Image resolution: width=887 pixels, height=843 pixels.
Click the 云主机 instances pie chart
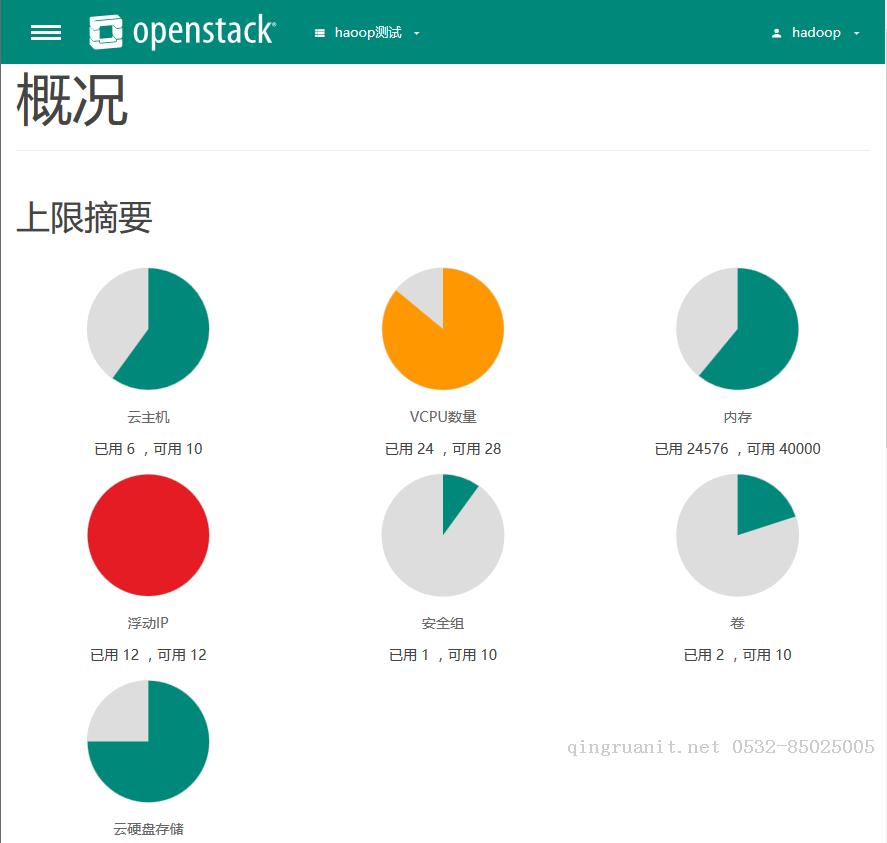click(x=148, y=328)
